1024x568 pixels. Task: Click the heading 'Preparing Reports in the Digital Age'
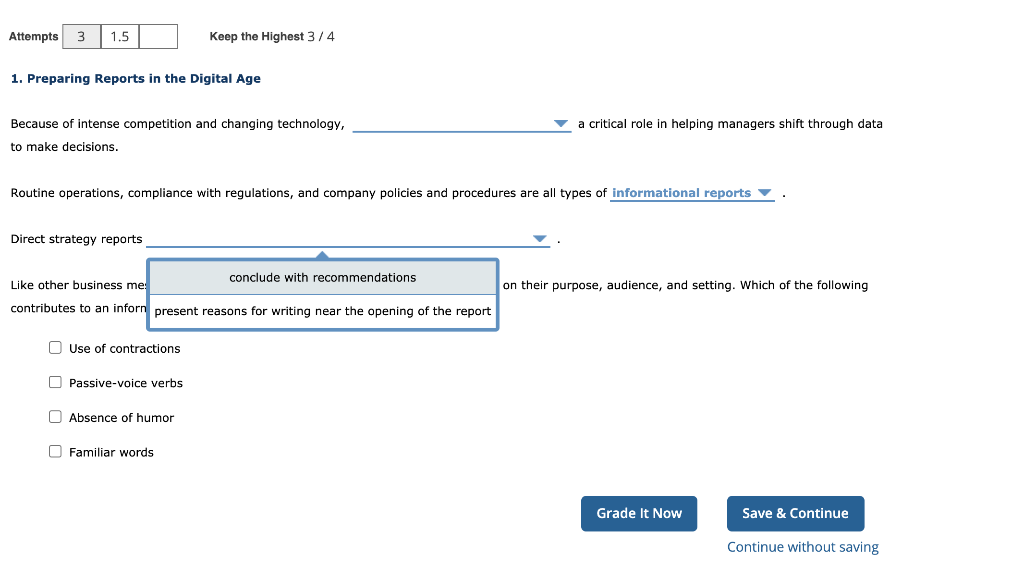(136, 78)
